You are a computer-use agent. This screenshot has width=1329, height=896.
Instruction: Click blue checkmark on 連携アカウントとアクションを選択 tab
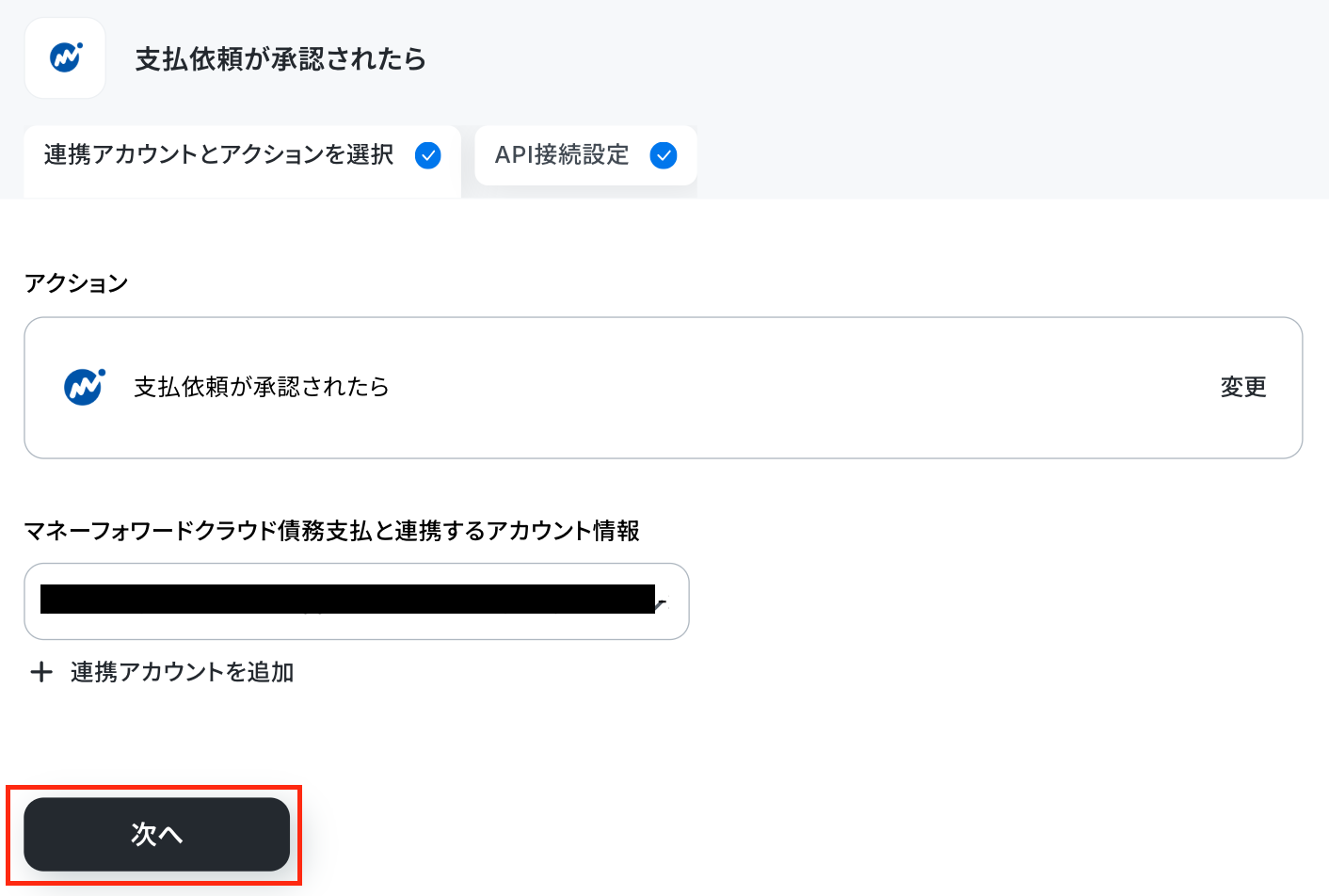(428, 155)
